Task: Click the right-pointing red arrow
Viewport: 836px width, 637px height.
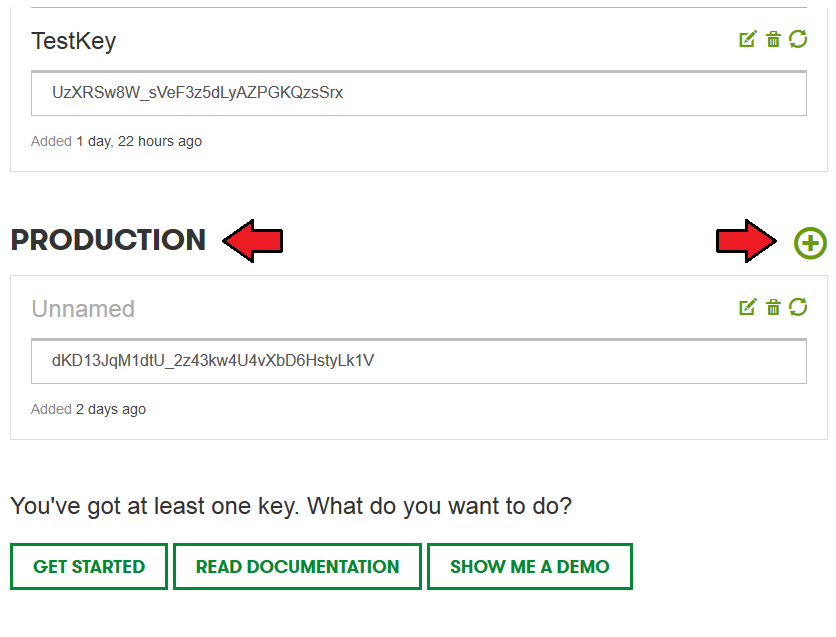Action: click(746, 241)
